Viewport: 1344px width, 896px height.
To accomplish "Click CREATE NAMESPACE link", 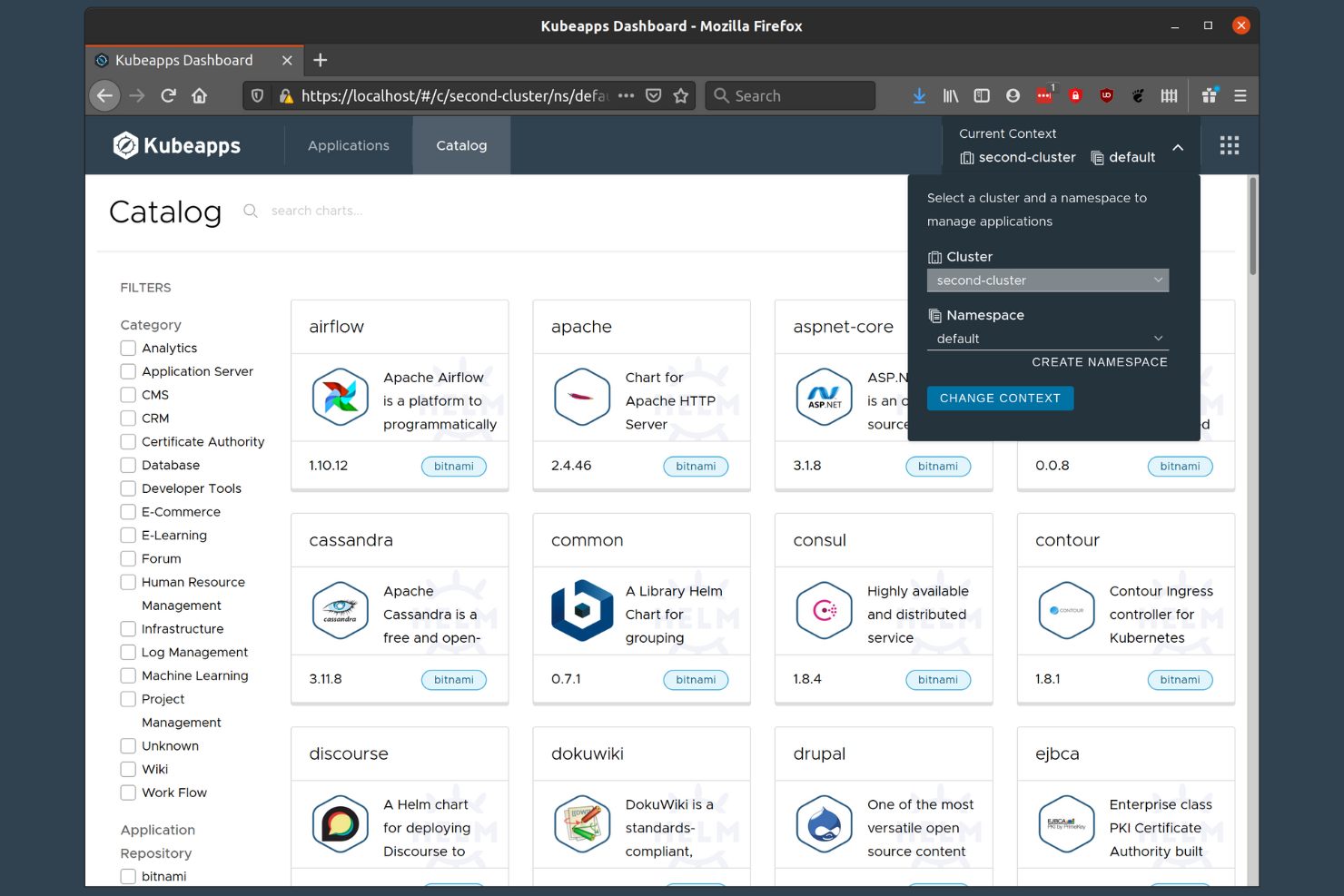I will coord(1100,361).
